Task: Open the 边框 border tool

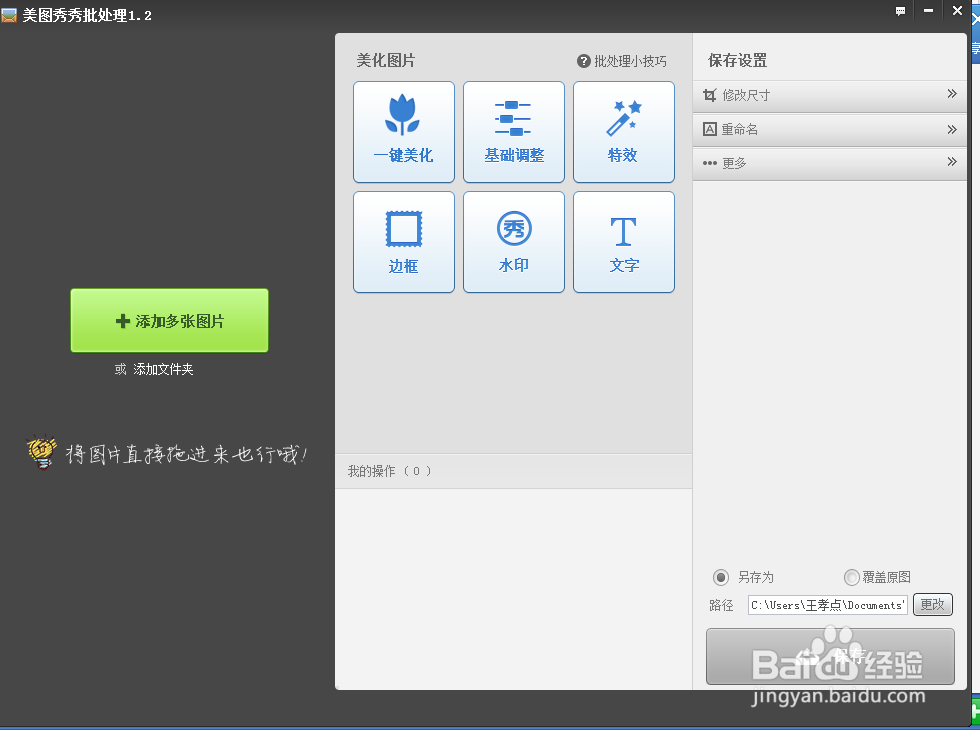Action: click(403, 241)
